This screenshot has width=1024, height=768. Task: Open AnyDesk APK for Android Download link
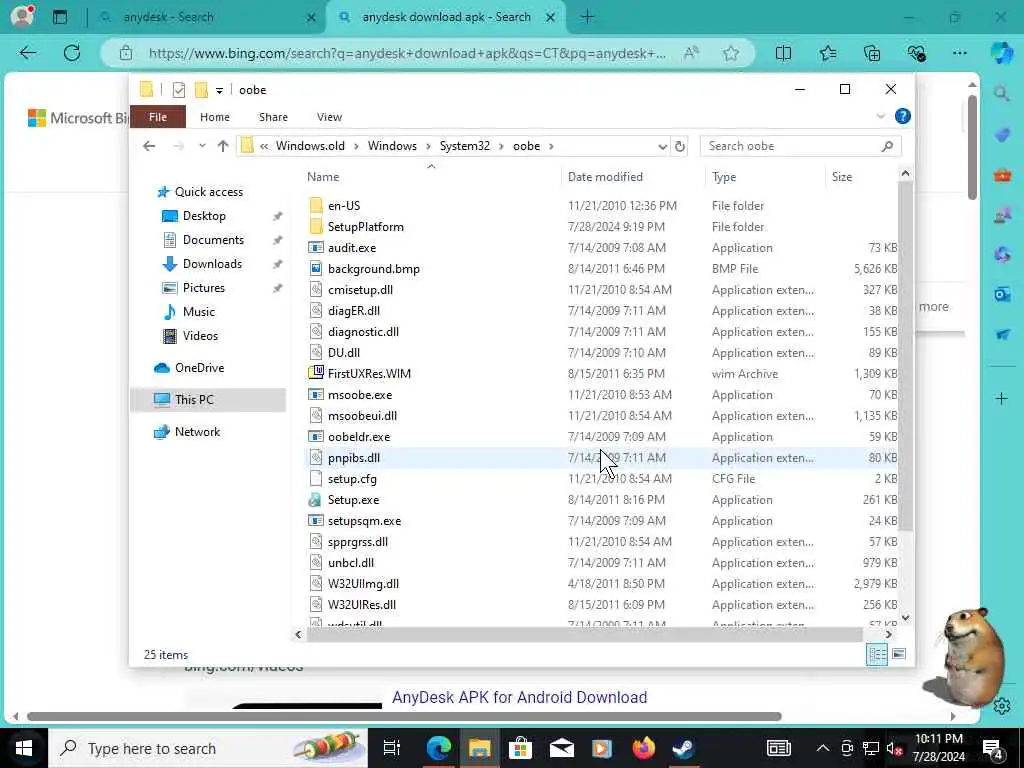tap(519, 697)
